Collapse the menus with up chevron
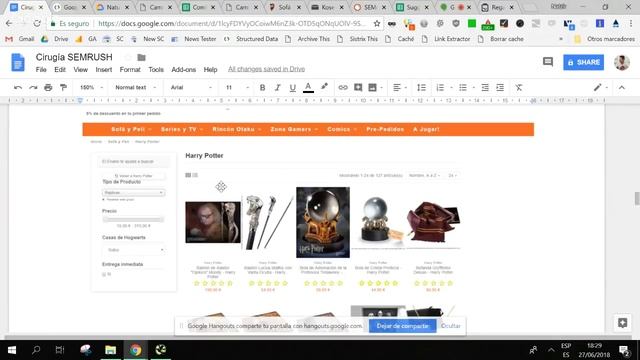640x360 pixels. (x=622, y=87)
